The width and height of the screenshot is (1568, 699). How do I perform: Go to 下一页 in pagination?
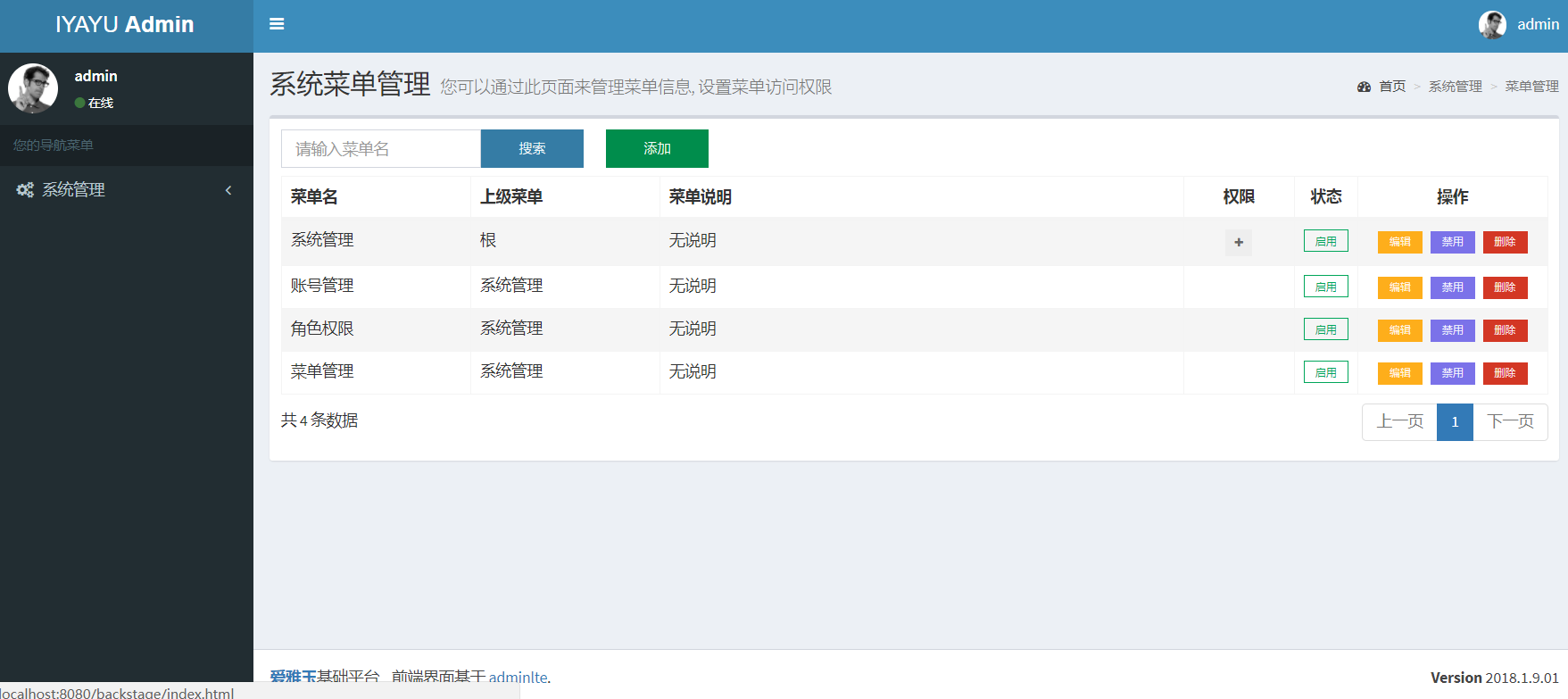tap(1511, 421)
